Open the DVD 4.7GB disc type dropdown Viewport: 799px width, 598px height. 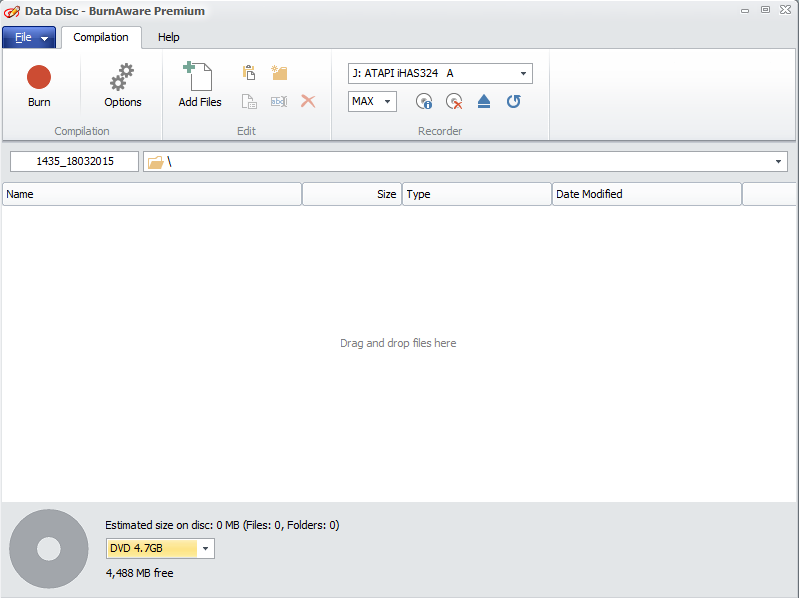(x=160, y=549)
